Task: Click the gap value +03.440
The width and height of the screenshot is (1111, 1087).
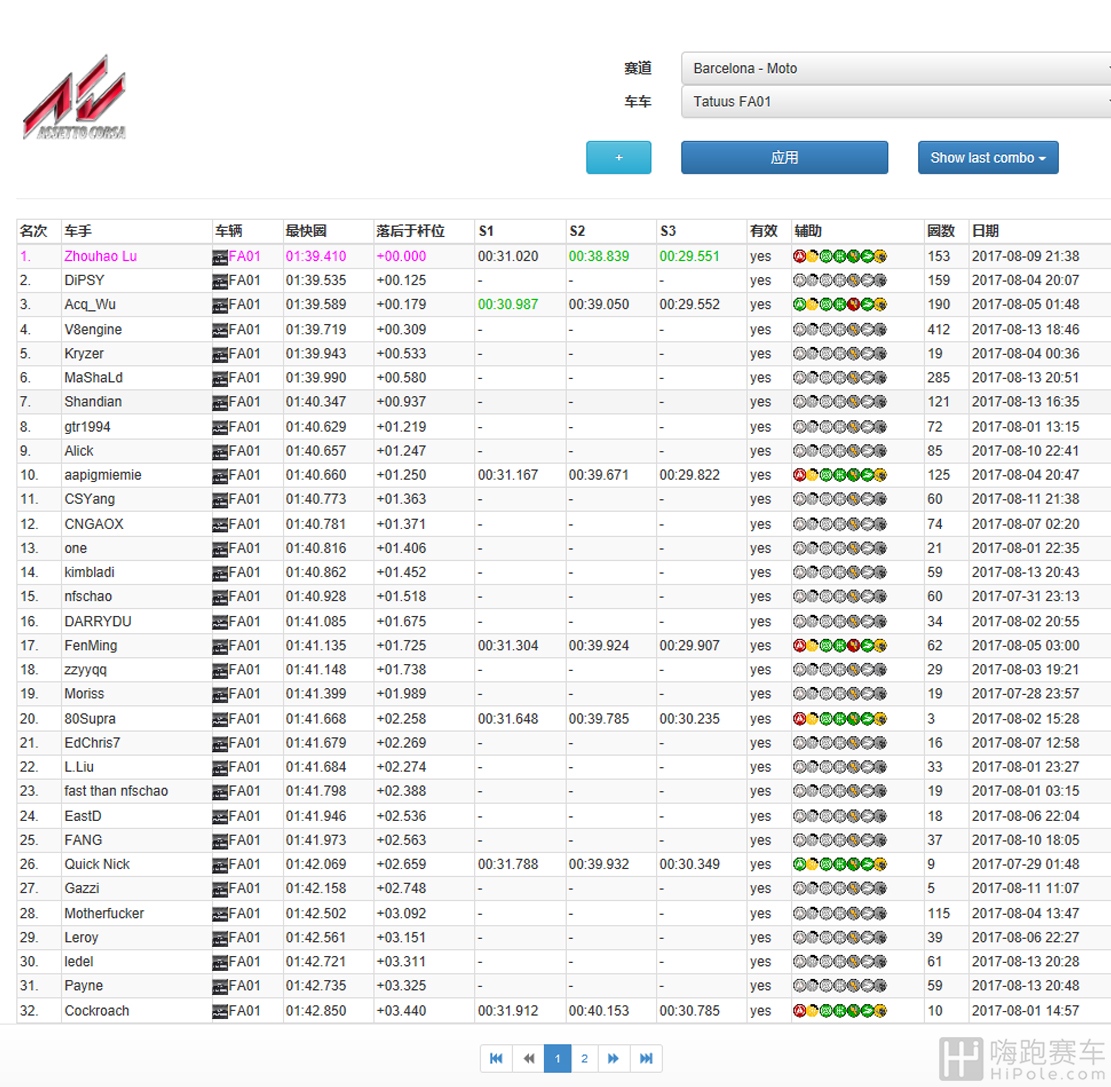Action: pos(401,1011)
